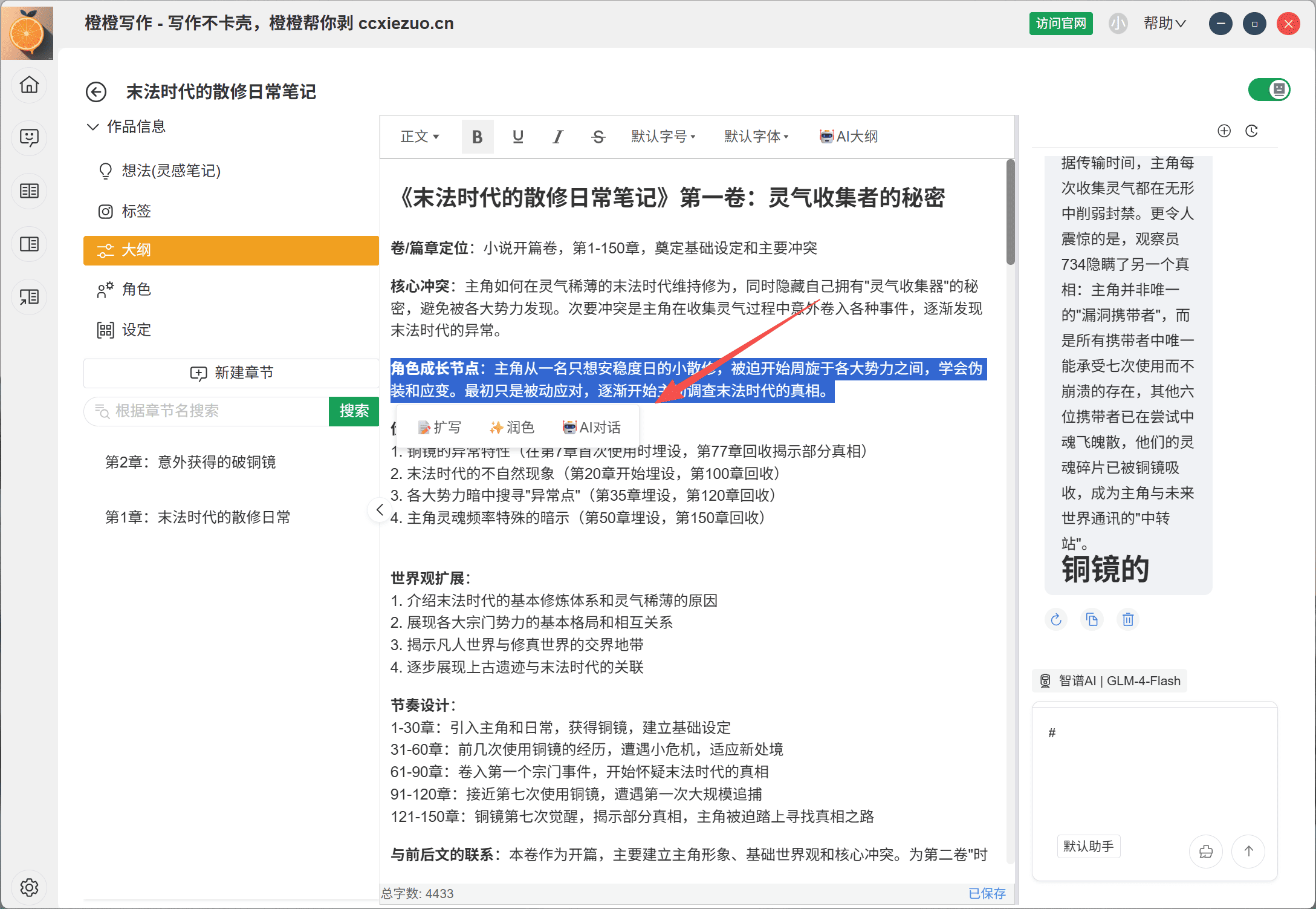This screenshot has width=1316, height=909.
Task: Open the 默认字体 font family dropdown
Action: [x=756, y=137]
